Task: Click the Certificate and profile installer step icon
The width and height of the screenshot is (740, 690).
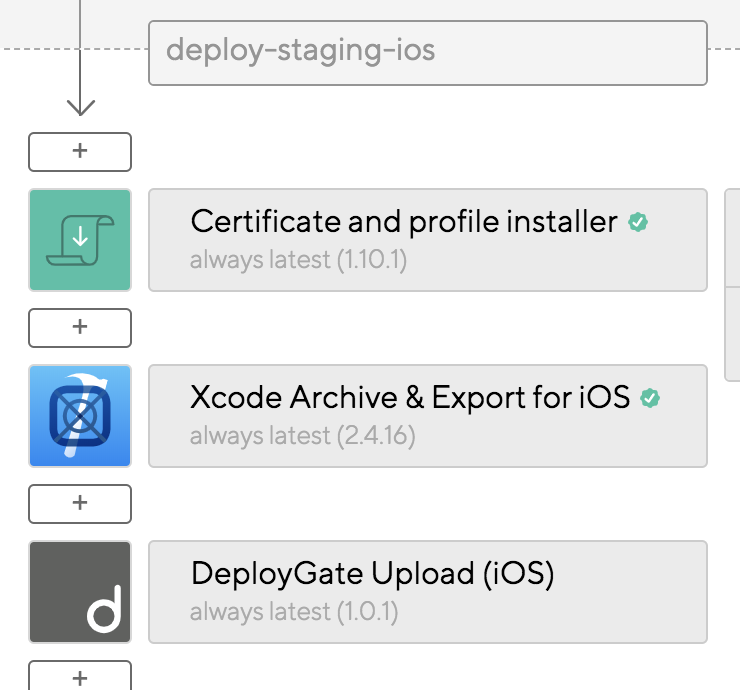Action: click(80, 240)
